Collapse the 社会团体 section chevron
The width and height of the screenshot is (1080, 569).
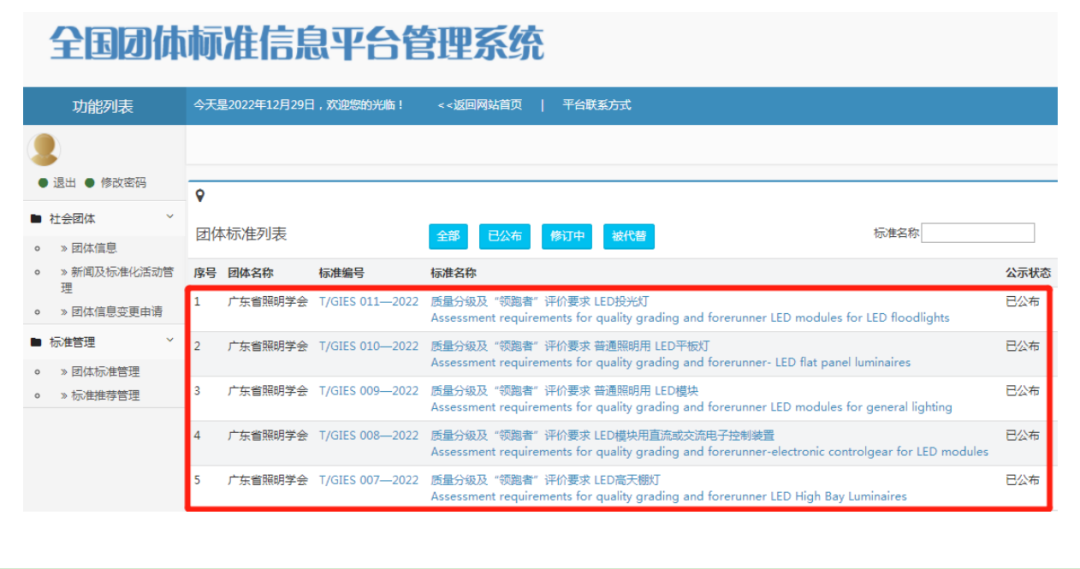(x=169, y=217)
